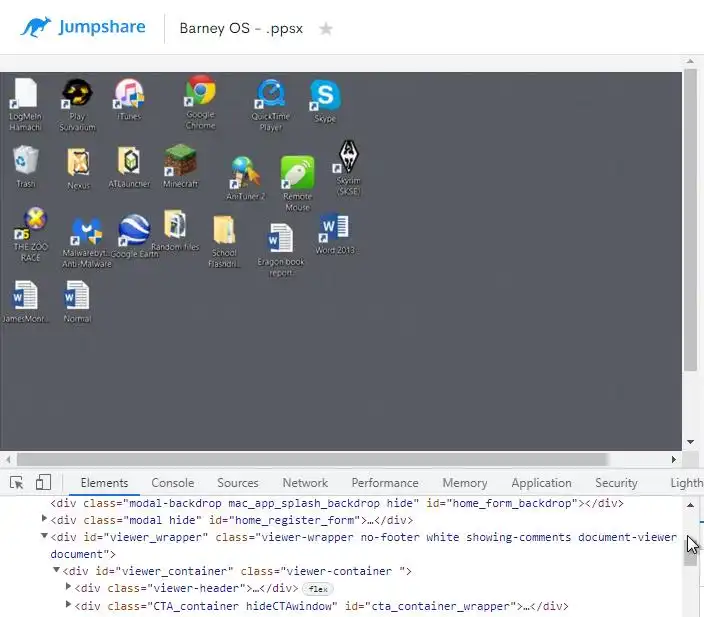Launch the ATLauncher icon
Image resolution: width=704 pixels, height=617 pixels.
click(x=129, y=167)
